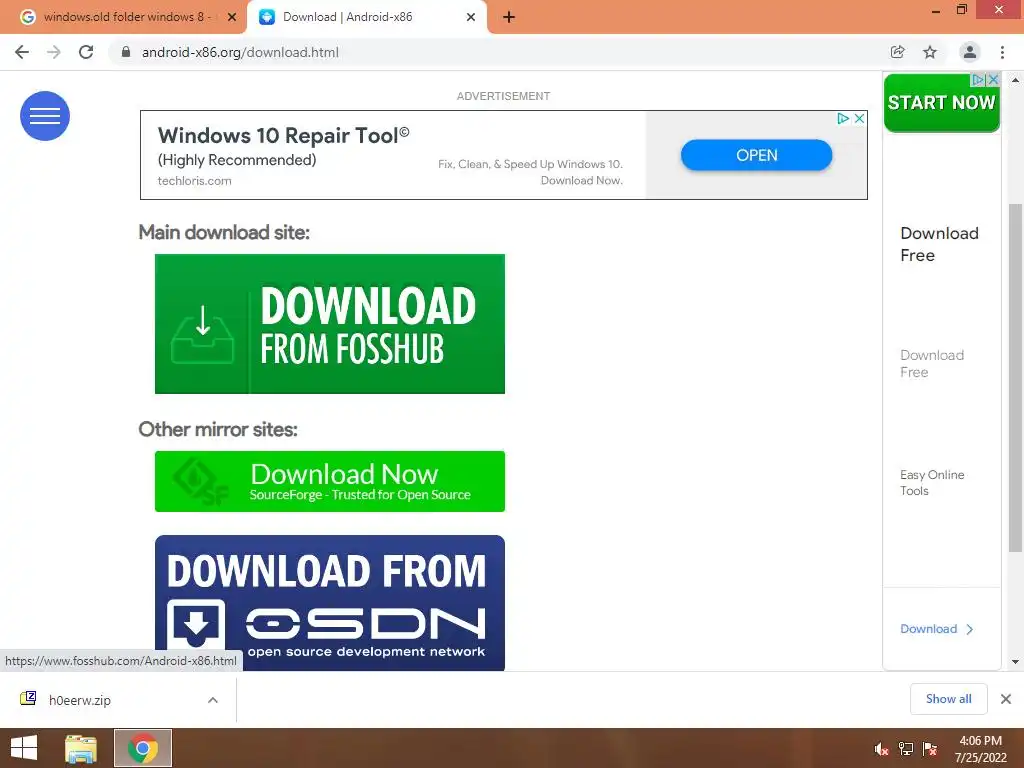Image resolution: width=1024 pixels, height=768 pixels.
Task: Click START NOW sidebar ad button
Action: pyautogui.click(x=941, y=103)
